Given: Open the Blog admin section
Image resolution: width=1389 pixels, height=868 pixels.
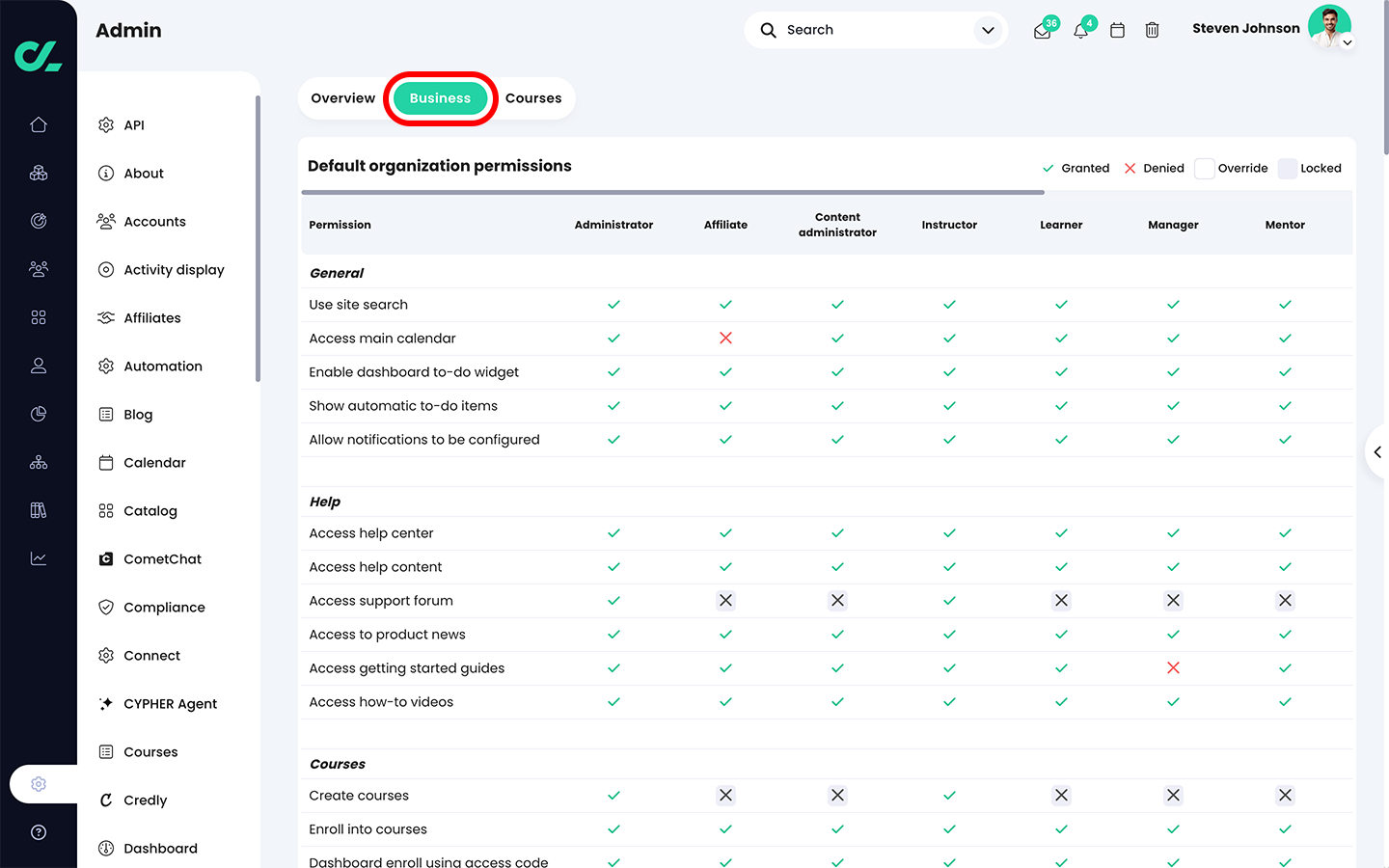Looking at the screenshot, I should pos(138,415).
